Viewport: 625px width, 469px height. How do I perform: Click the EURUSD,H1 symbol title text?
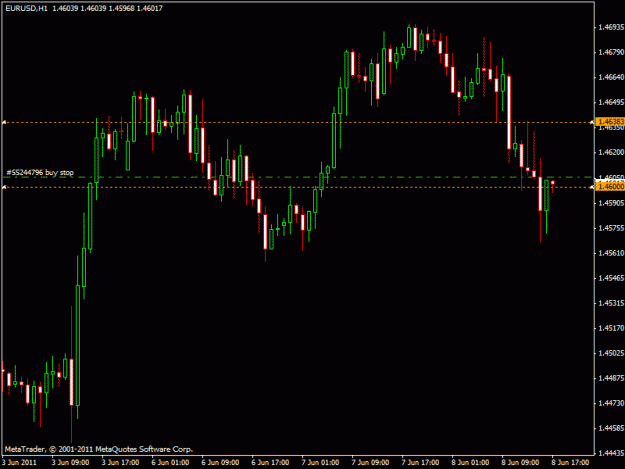26,8
